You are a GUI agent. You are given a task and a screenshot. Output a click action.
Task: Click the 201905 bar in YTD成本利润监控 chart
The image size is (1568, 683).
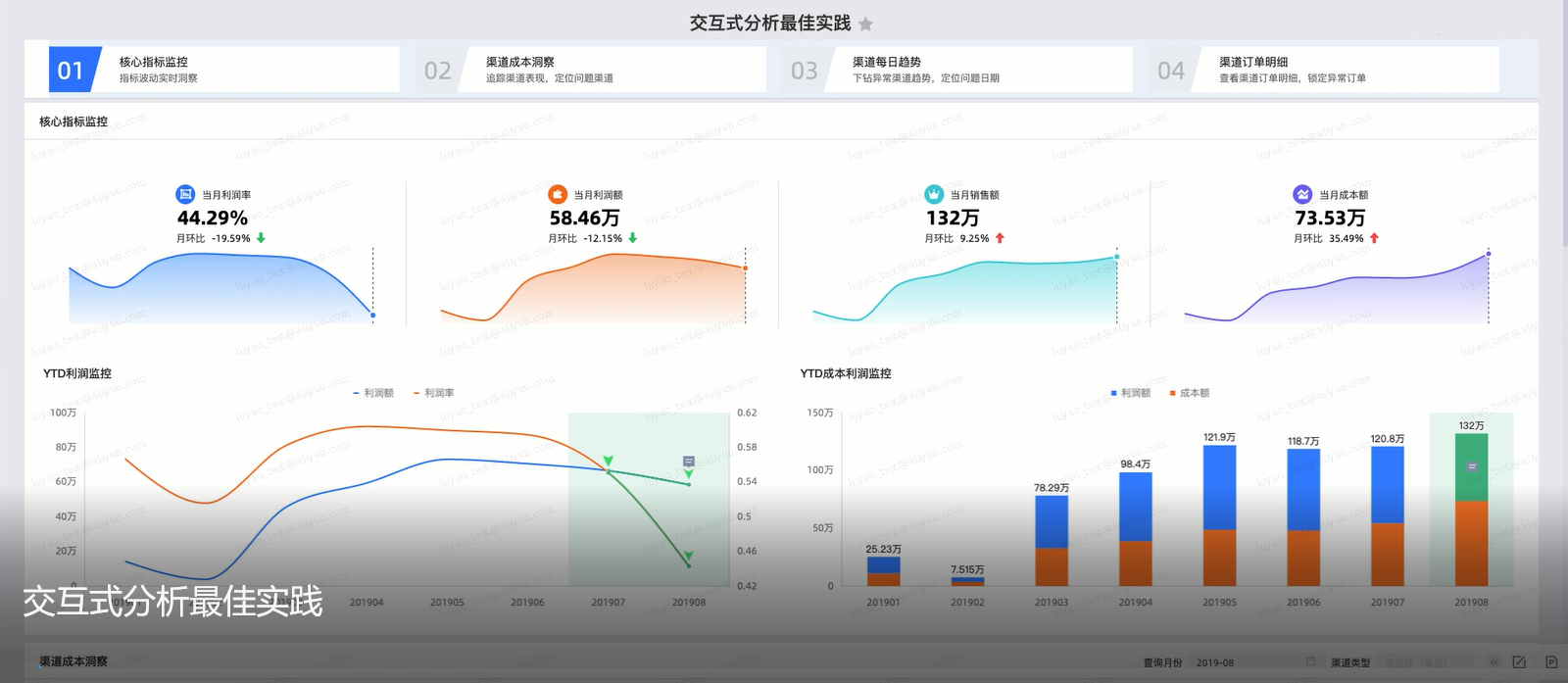[1219, 514]
